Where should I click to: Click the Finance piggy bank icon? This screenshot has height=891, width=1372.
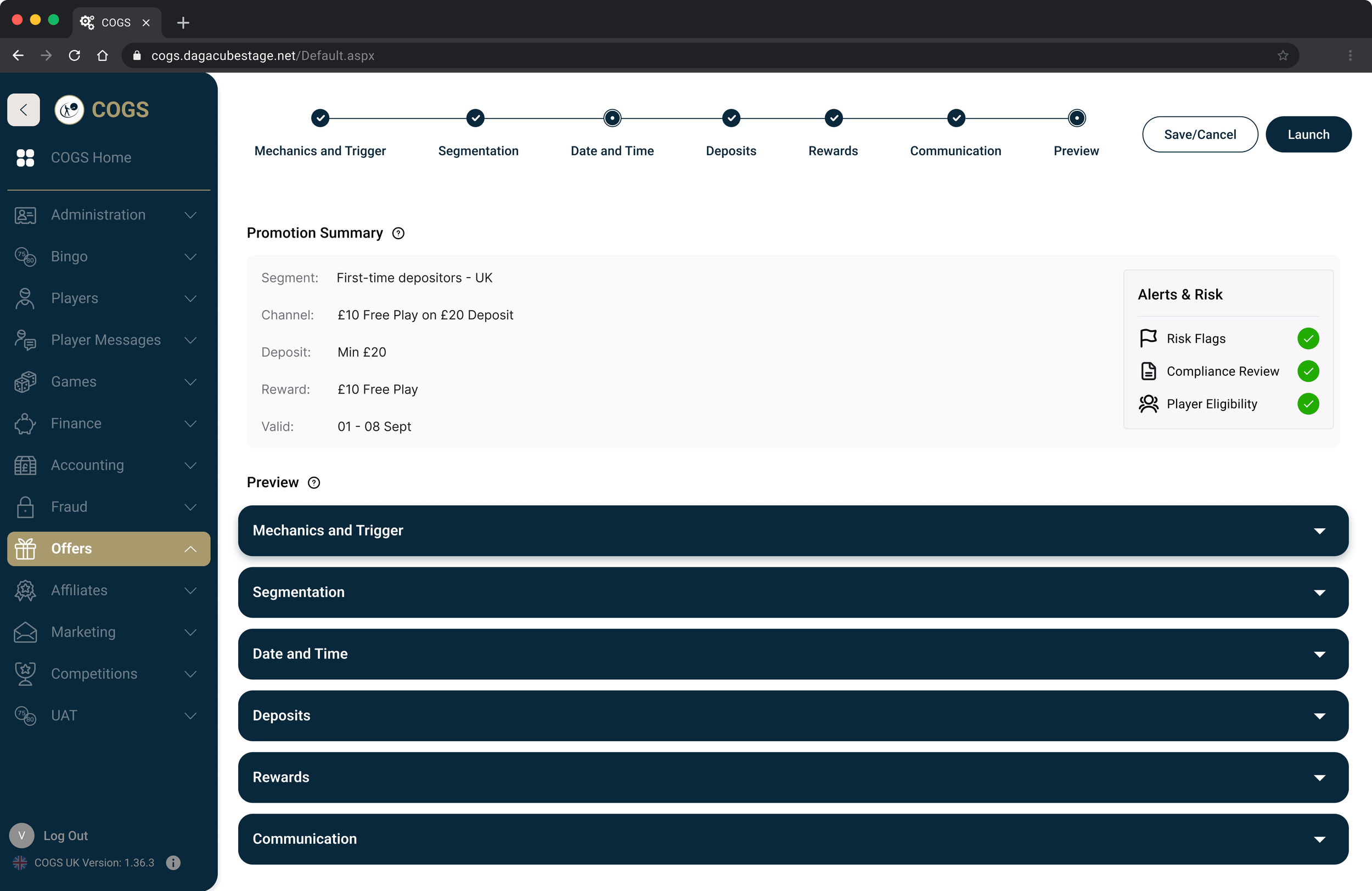(x=25, y=424)
